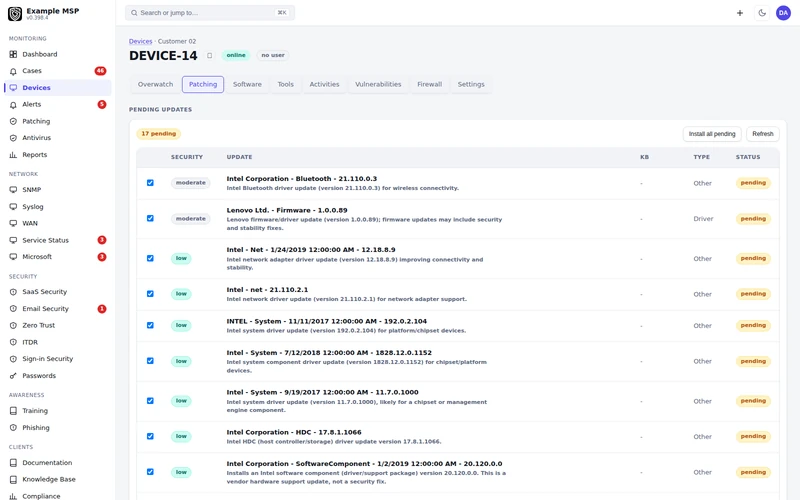Click the SNMP monitor icon

(13, 190)
